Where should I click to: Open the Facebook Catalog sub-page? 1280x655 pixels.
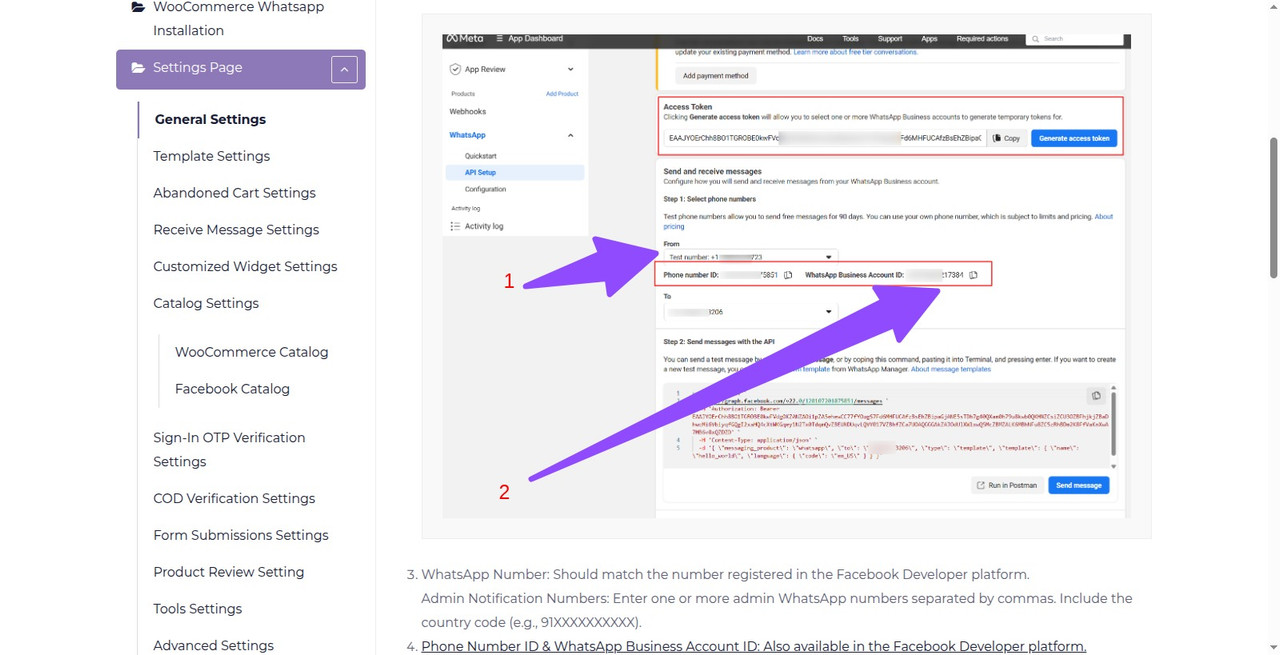pos(232,389)
